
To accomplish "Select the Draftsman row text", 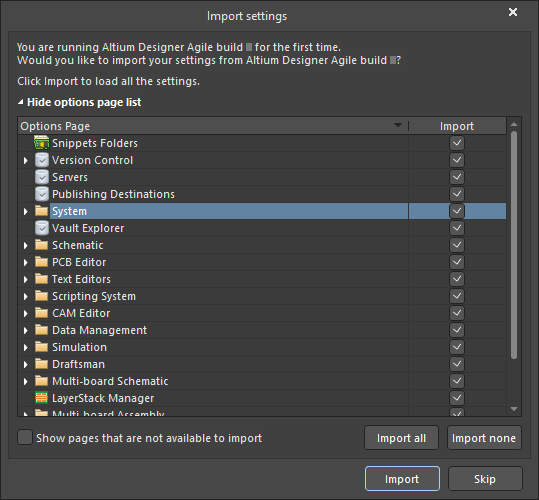I will point(78,364).
